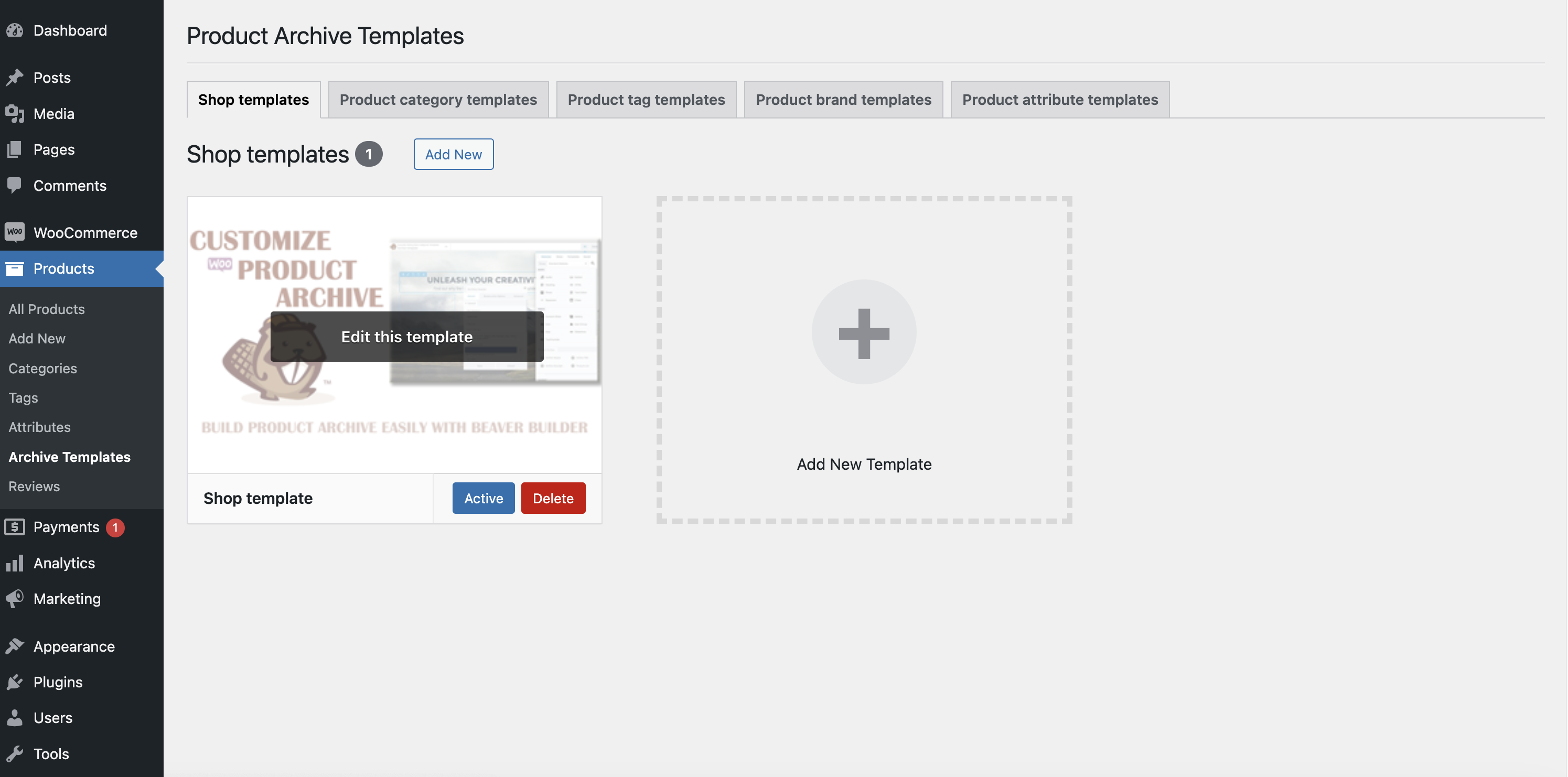The image size is (1568, 777).
Task: Open Payments menu with notification badge
Action: (67, 527)
